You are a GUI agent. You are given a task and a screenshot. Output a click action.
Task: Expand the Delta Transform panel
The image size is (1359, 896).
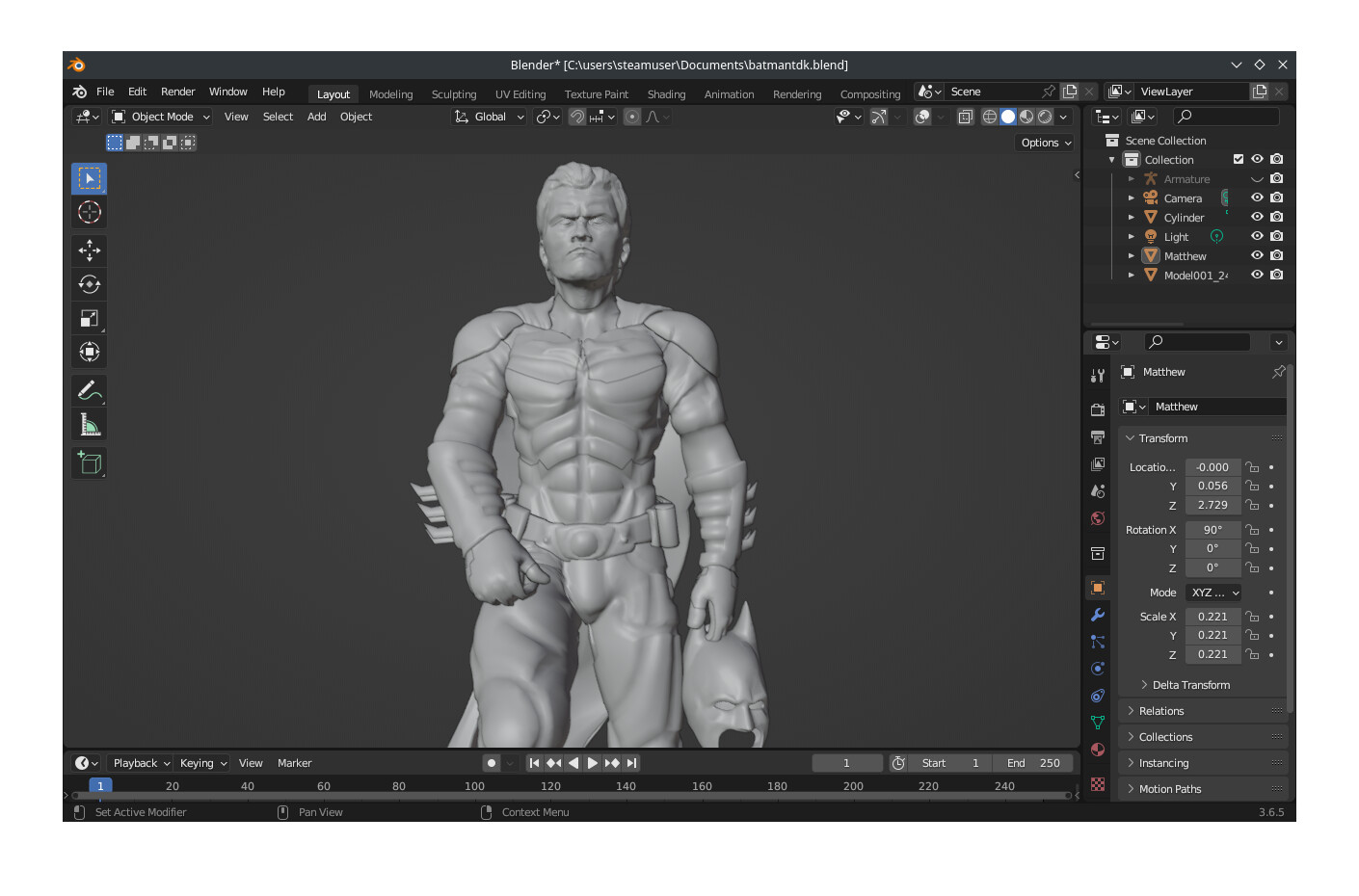tap(1191, 685)
